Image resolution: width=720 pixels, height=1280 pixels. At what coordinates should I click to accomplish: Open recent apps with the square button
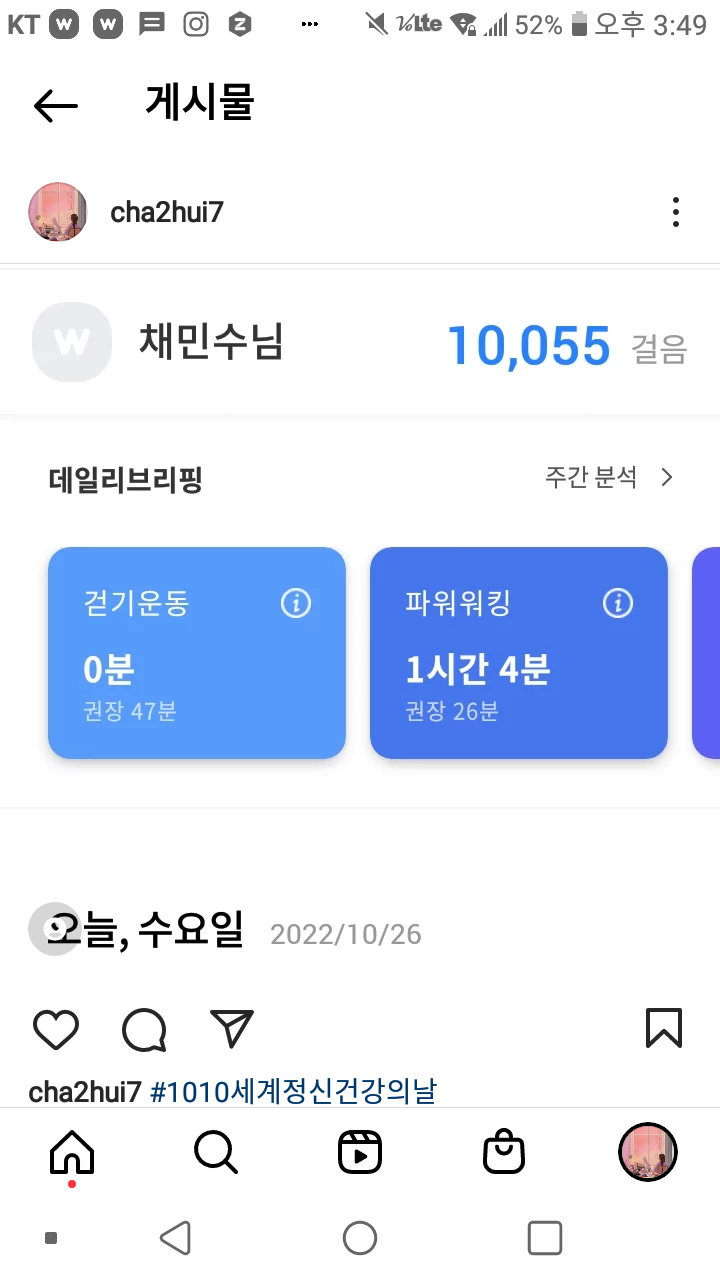click(x=545, y=1238)
